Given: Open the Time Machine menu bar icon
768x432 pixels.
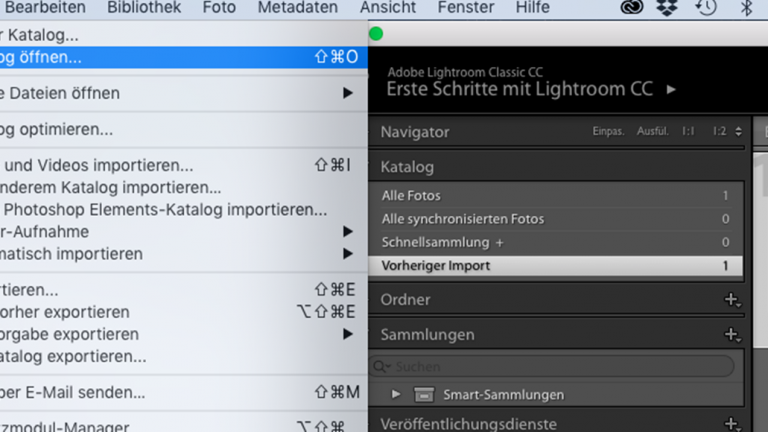Looking at the screenshot, I should tap(706, 7).
